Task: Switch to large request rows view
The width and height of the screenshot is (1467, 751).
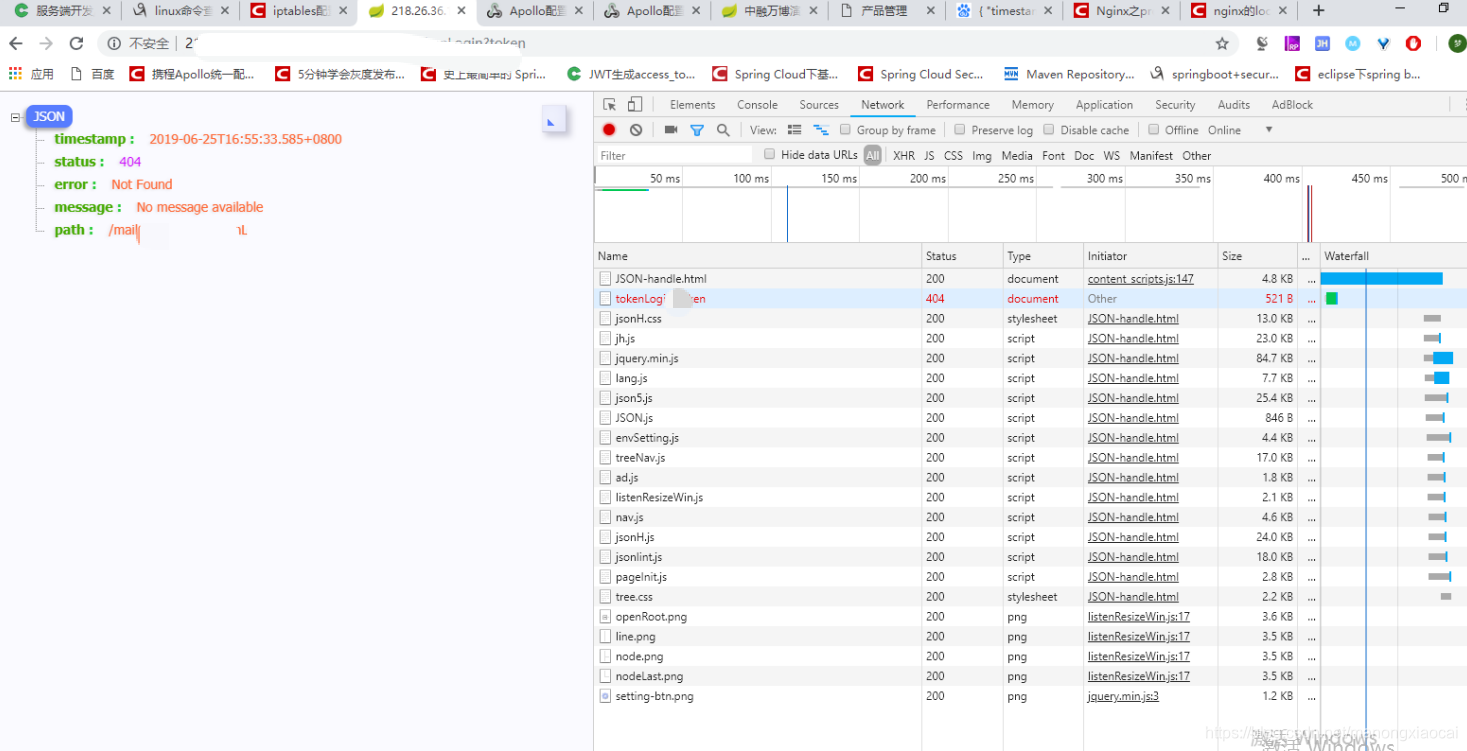Action: [x=795, y=130]
